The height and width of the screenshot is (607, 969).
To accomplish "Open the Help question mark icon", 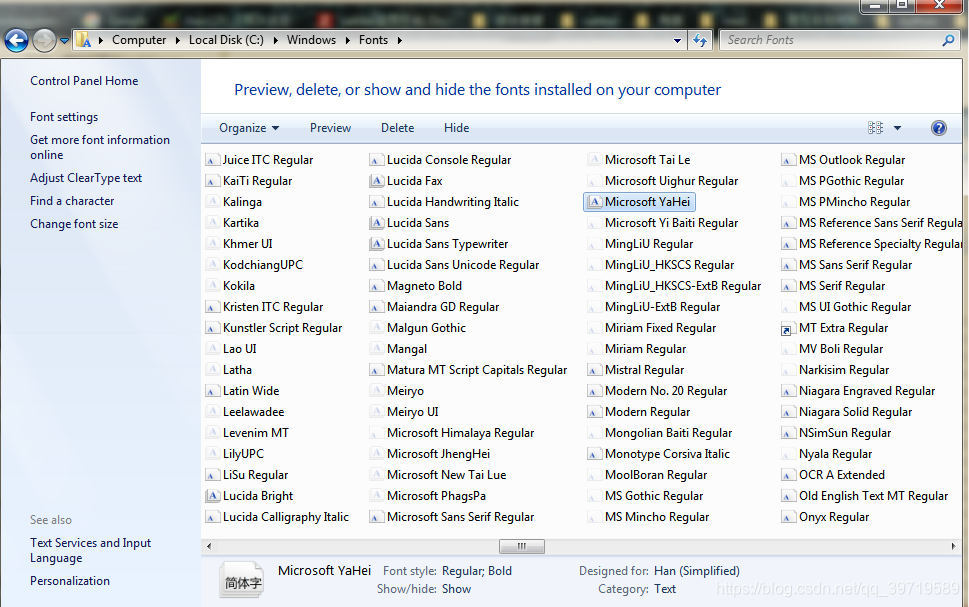I will pos(938,128).
